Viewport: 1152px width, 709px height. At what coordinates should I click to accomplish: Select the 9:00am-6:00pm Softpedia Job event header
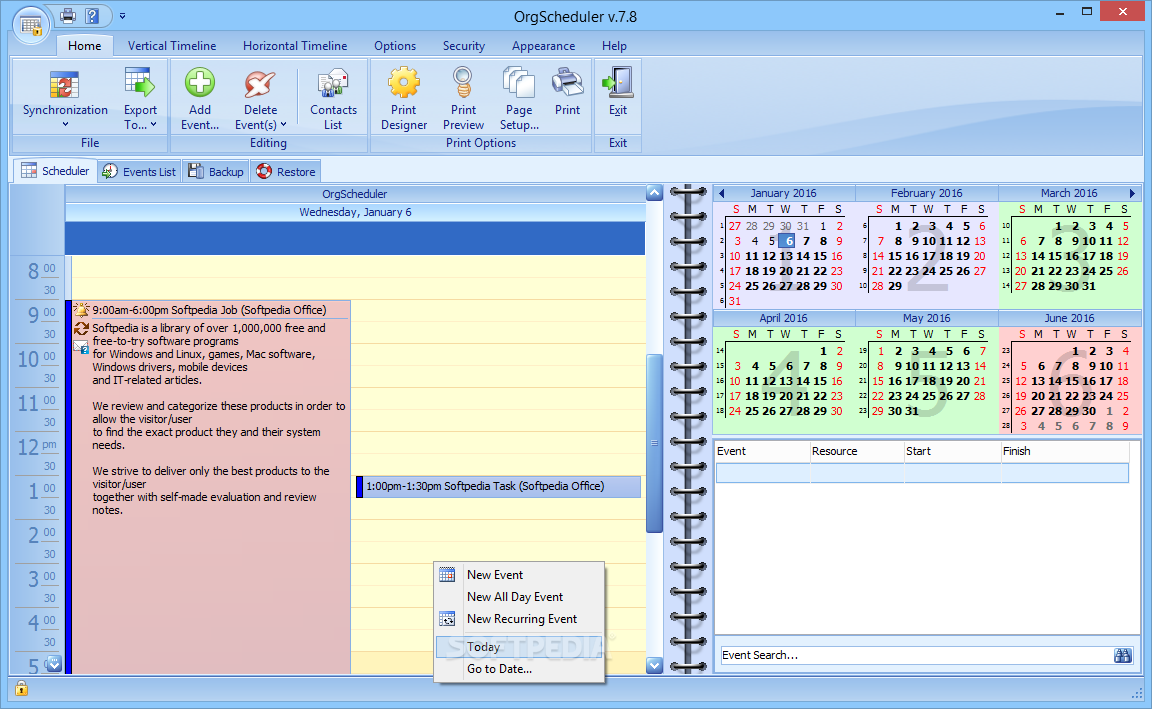pyautogui.click(x=209, y=310)
